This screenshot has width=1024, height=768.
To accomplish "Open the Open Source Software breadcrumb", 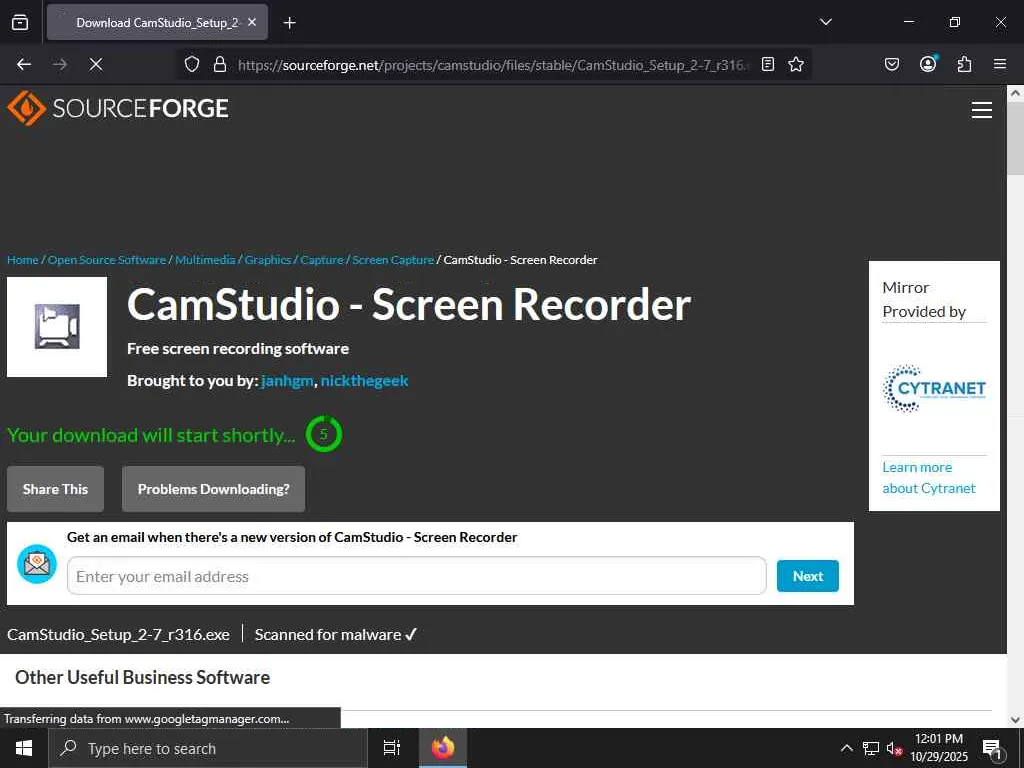I will pos(107,260).
